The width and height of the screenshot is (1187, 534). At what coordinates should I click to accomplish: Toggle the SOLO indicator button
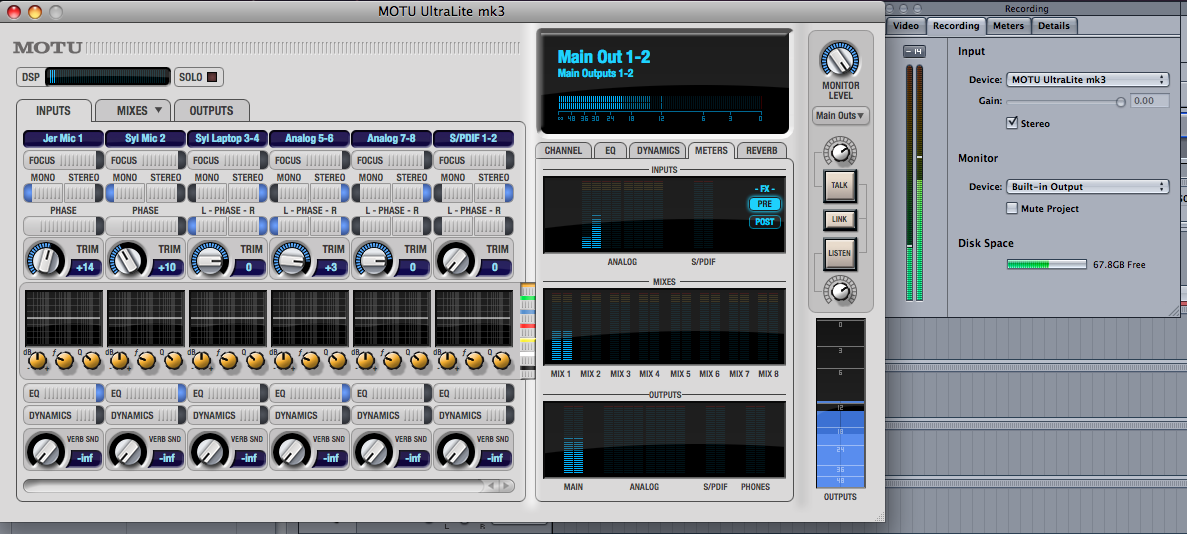212,77
